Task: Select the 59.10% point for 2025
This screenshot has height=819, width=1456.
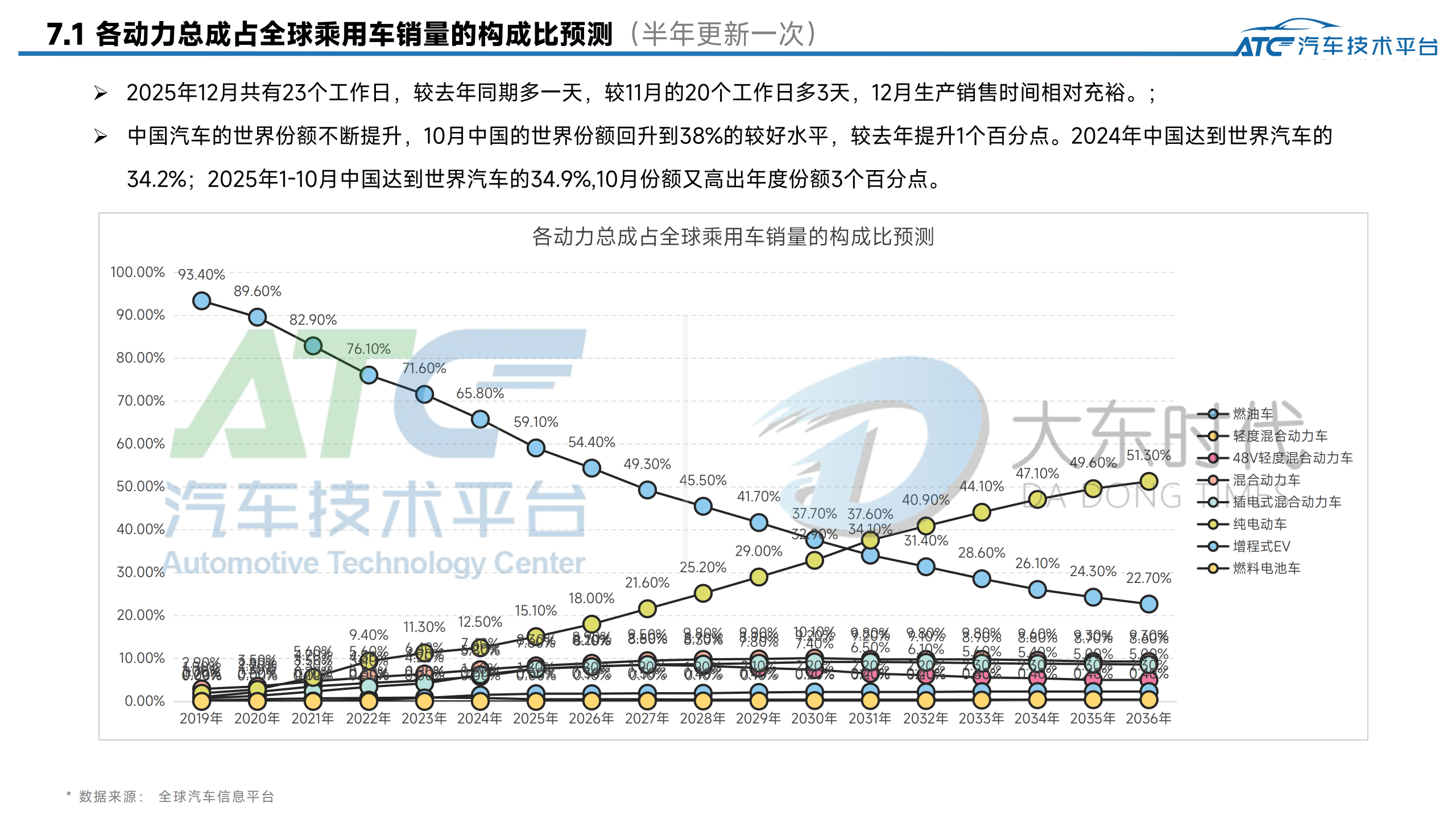Action: (536, 448)
